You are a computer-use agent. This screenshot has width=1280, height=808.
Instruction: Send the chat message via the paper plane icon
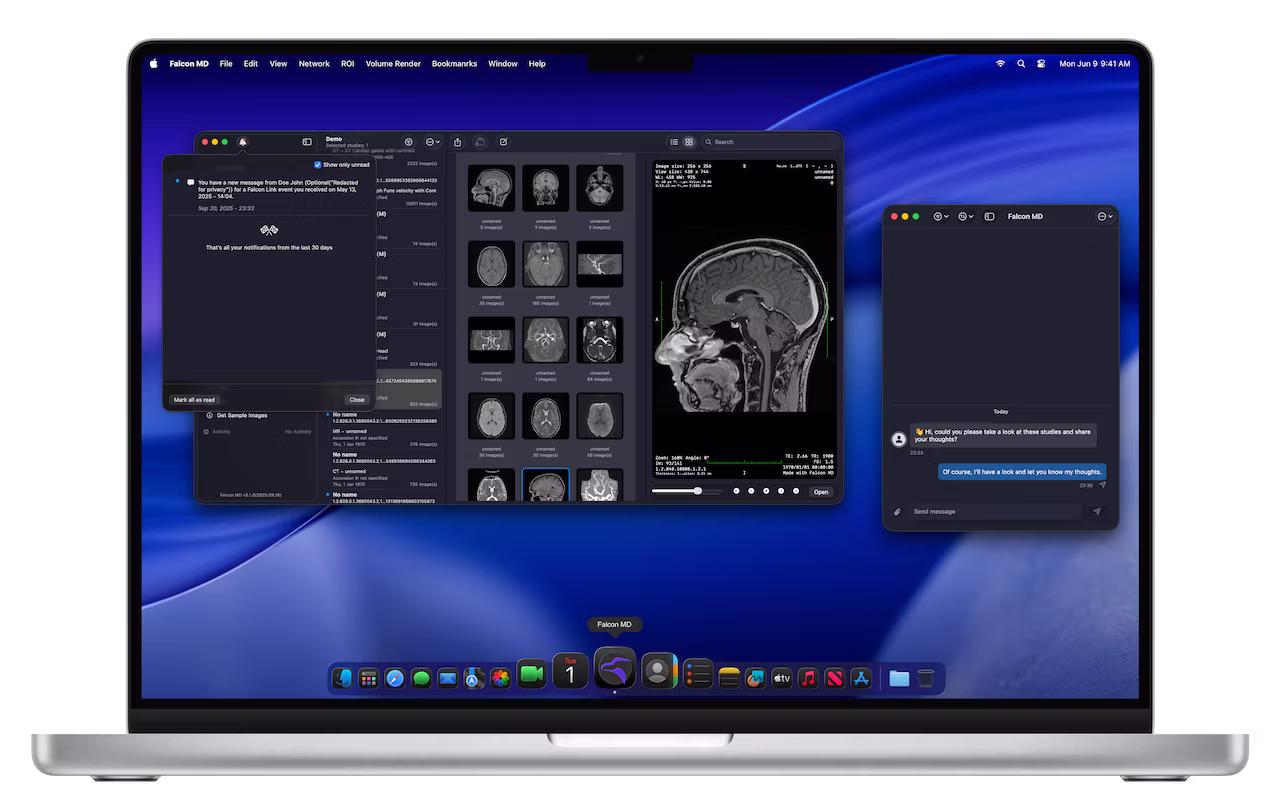[1097, 511]
